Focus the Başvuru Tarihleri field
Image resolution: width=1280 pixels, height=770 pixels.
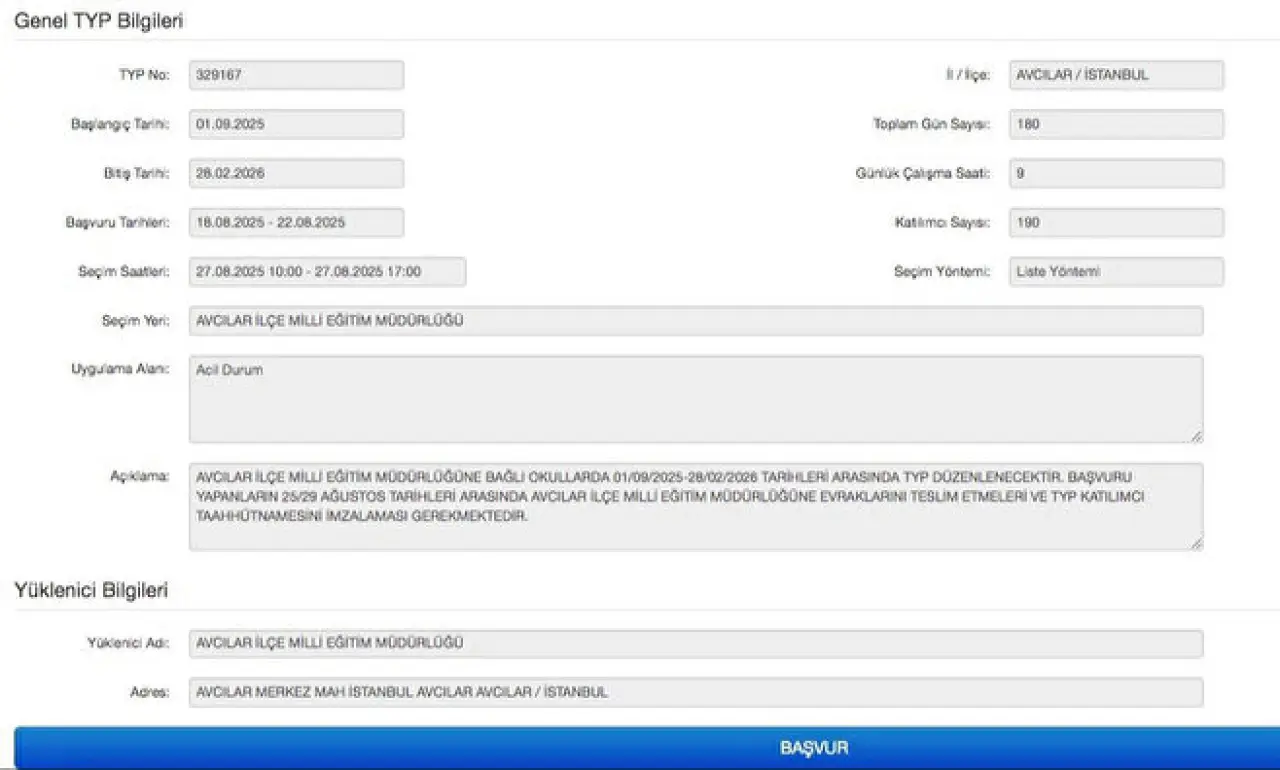coord(296,222)
